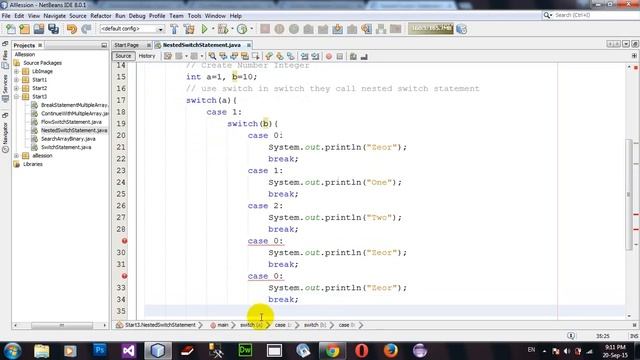Click the Undo arrow icon
Screen dimensions: 640x360
[x=72, y=29]
